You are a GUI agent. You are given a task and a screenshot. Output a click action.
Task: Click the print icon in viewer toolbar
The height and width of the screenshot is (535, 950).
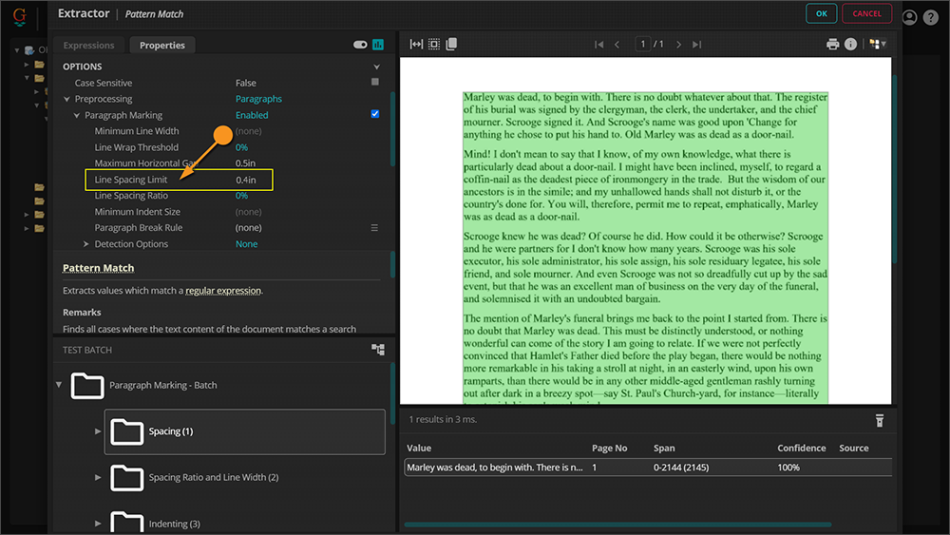click(x=832, y=44)
